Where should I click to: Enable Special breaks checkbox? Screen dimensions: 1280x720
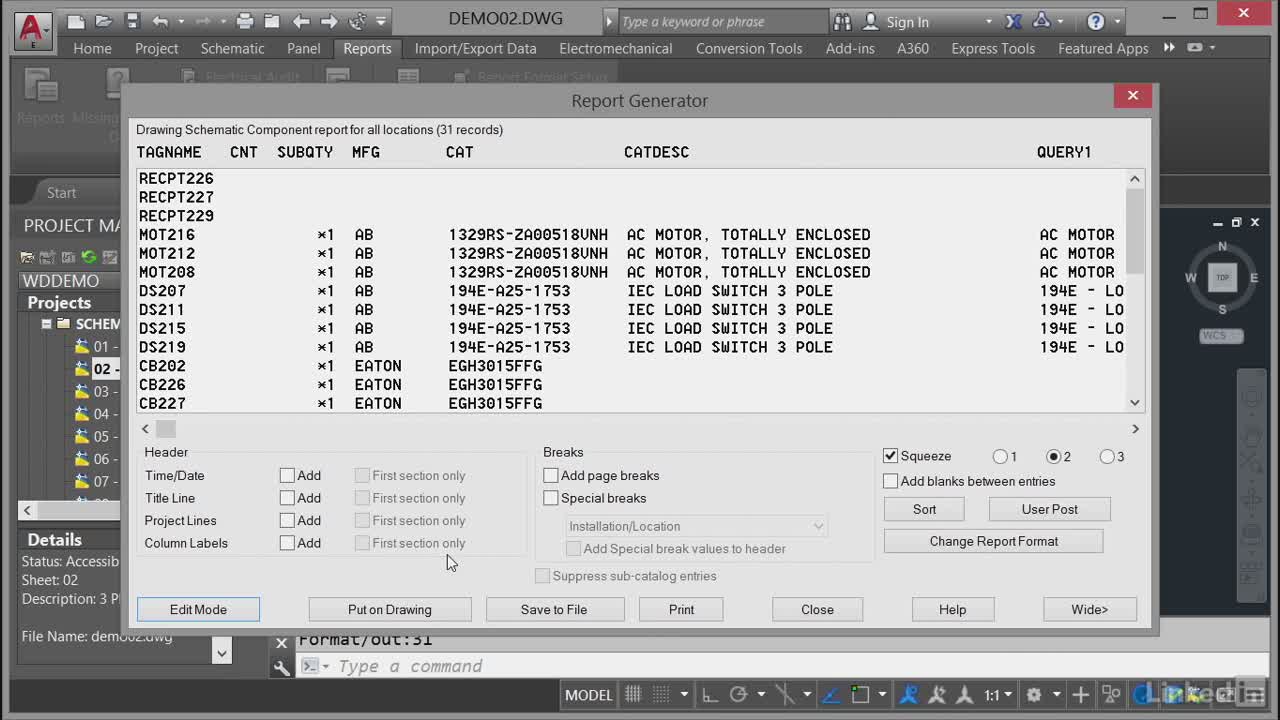tap(551, 498)
